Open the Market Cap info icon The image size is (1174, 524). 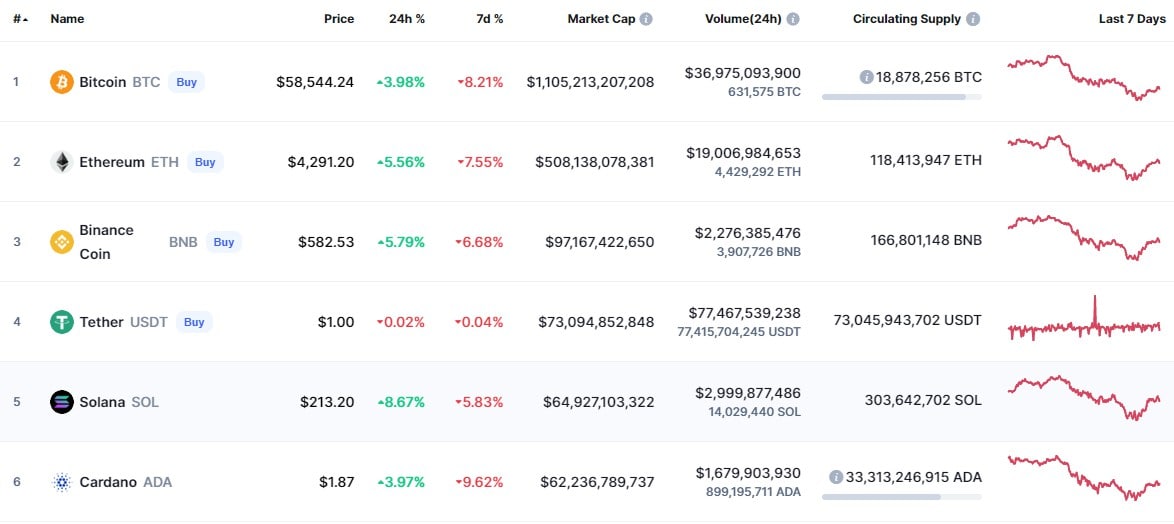(646, 19)
